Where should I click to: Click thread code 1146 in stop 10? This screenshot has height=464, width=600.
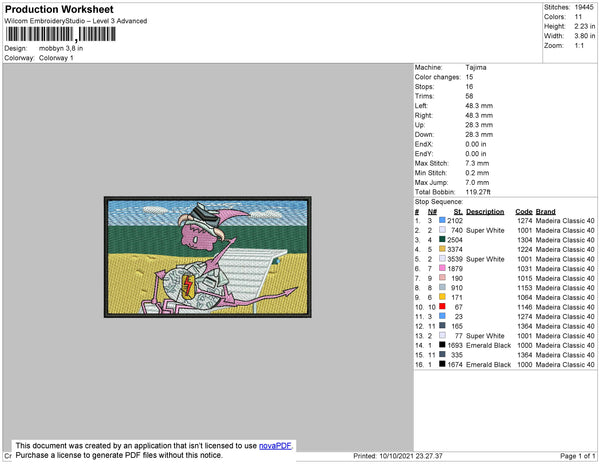(x=525, y=307)
